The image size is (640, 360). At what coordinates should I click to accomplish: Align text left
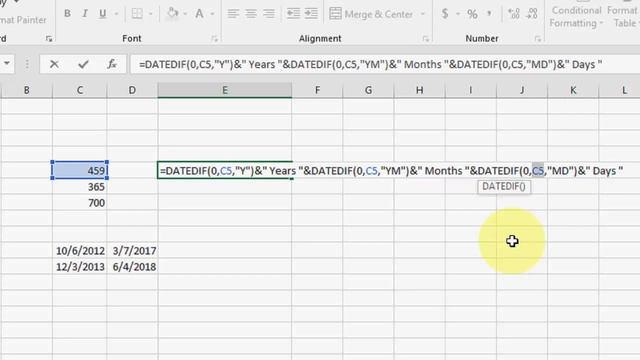coord(233,14)
